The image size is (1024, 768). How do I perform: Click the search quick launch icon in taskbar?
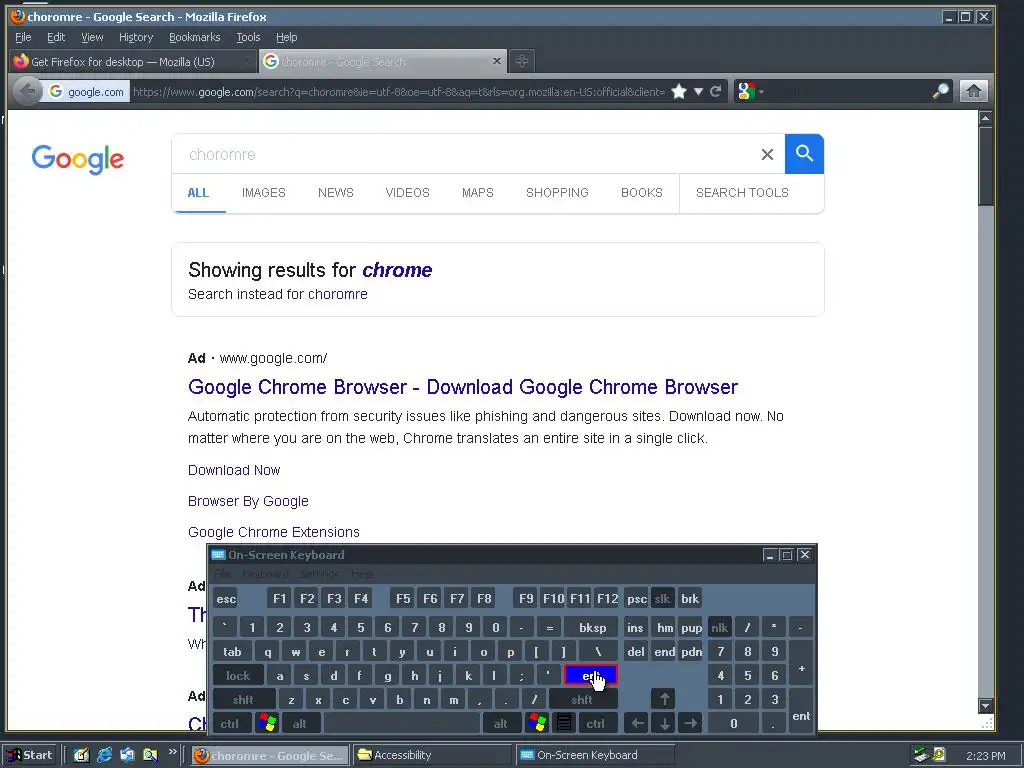(x=150, y=755)
